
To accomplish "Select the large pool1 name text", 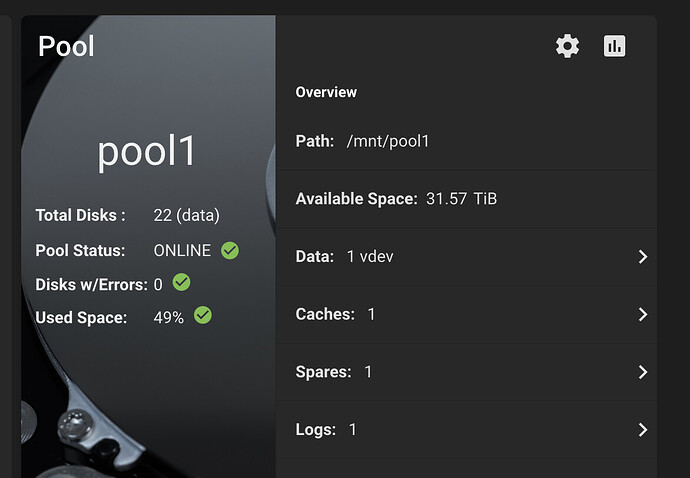I will pos(147,151).
